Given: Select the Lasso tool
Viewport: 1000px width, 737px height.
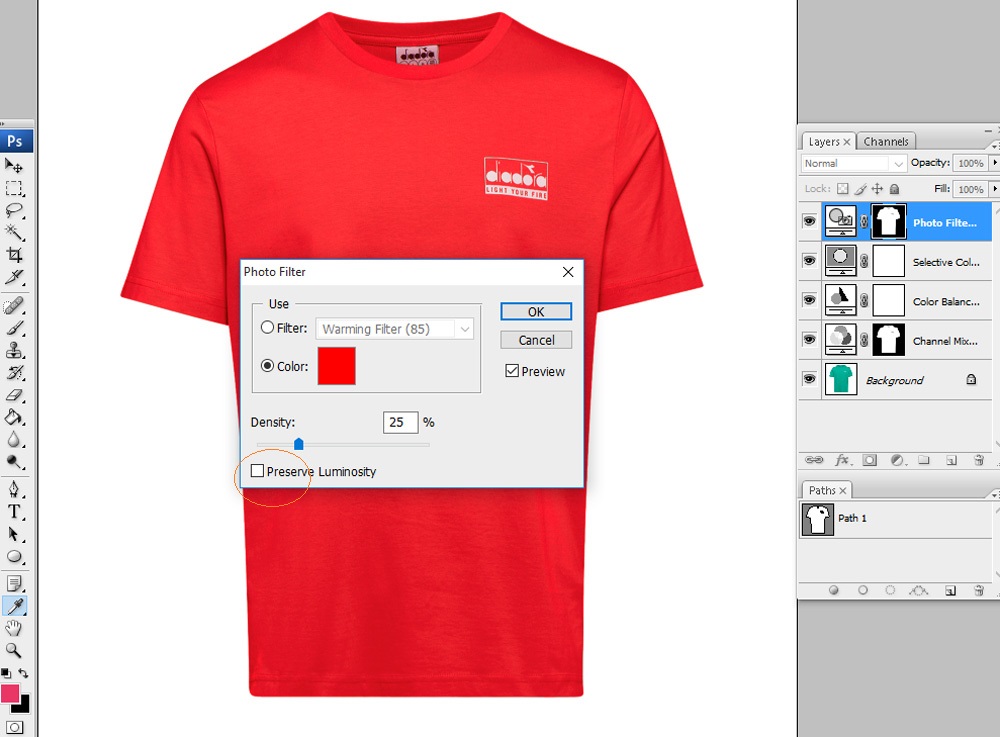Looking at the screenshot, I should click(x=13, y=210).
